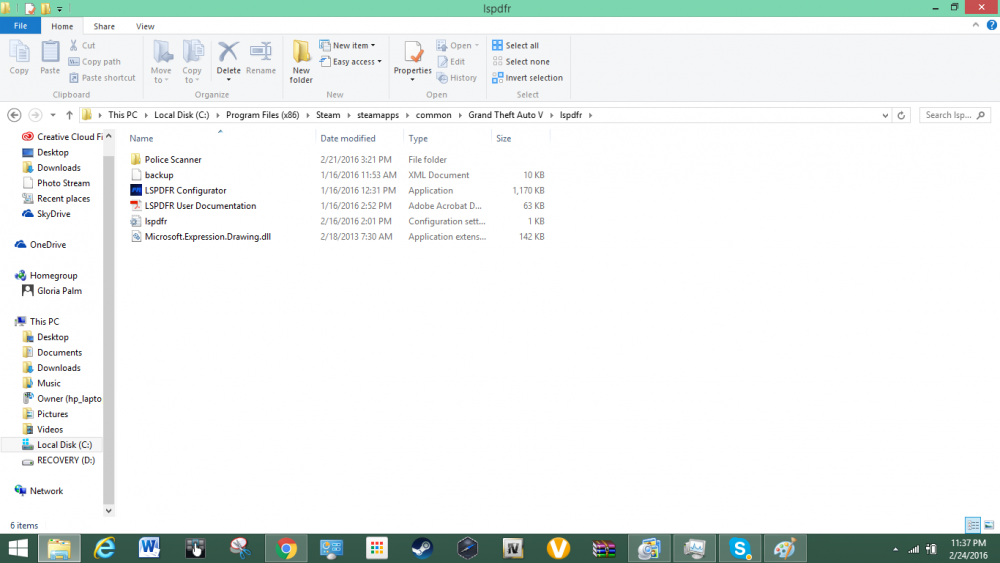
Task: Minimize the ribbon with the chevron
Action: tap(976, 26)
